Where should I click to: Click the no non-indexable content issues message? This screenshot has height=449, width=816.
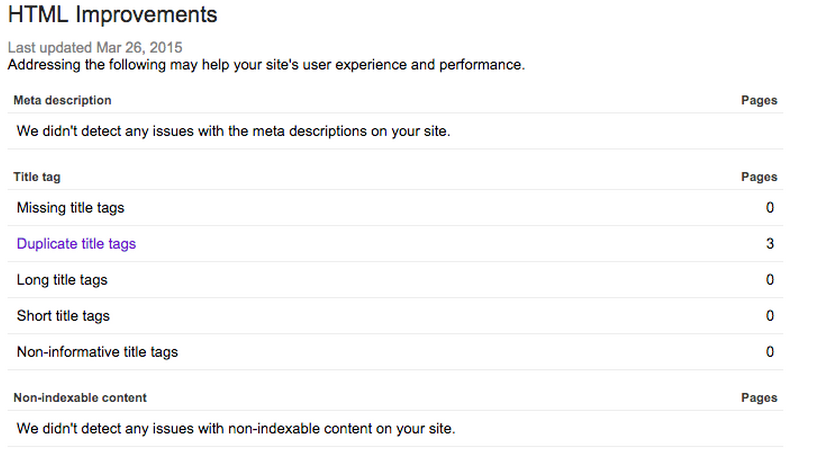coord(236,429)
